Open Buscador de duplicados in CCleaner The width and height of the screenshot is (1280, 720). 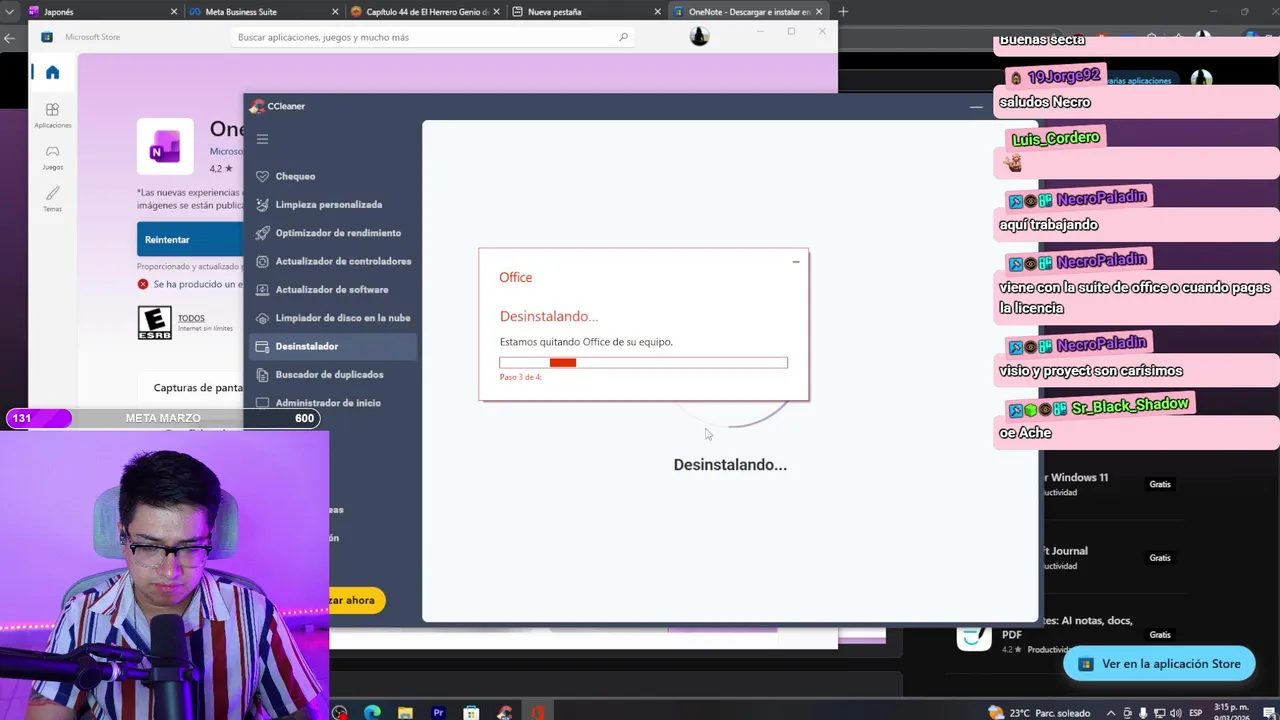click(x=332, y=374)
